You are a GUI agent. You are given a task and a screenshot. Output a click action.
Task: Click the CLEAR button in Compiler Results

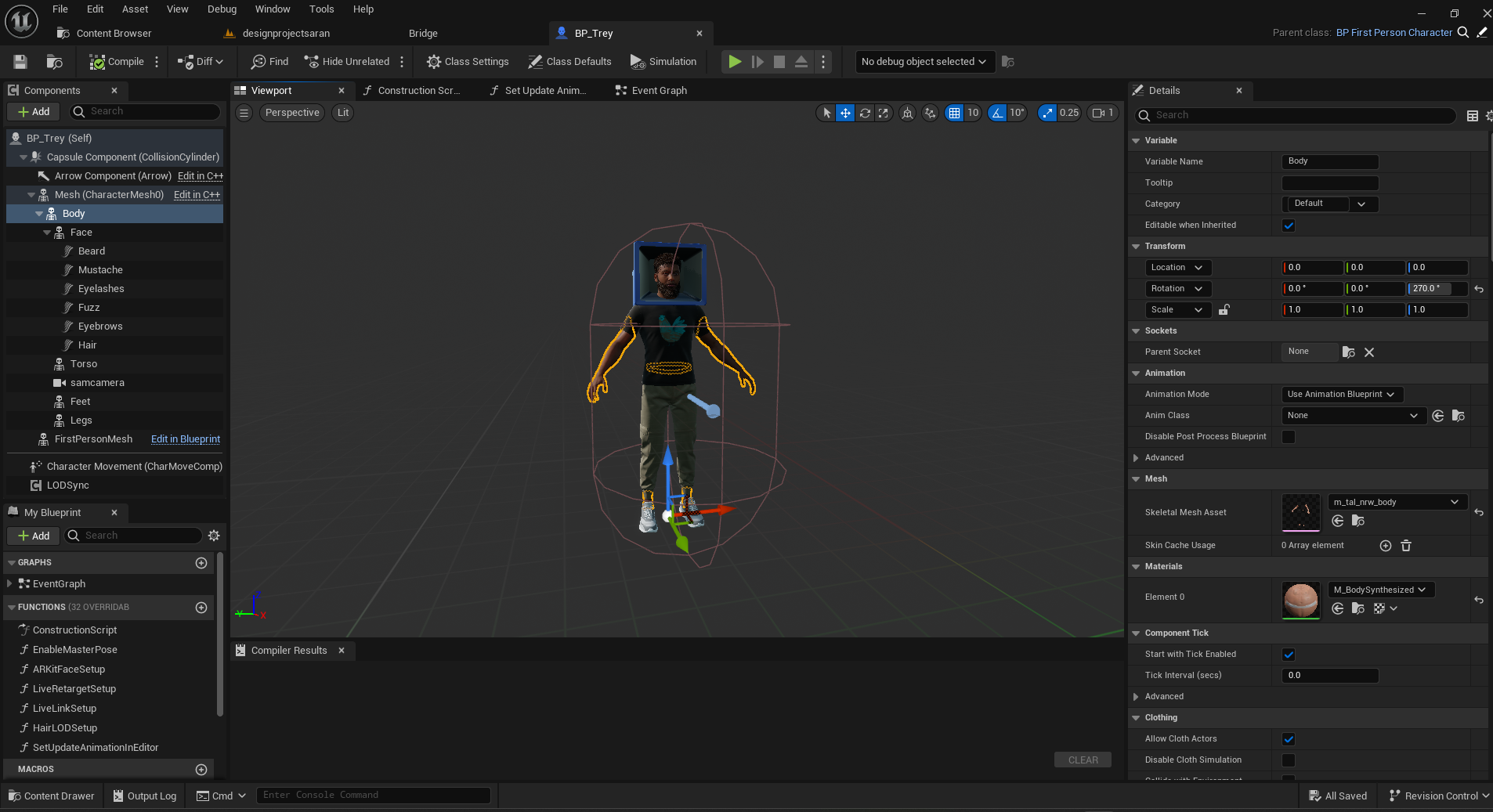pyautogui.click(x=1083, y=760)
